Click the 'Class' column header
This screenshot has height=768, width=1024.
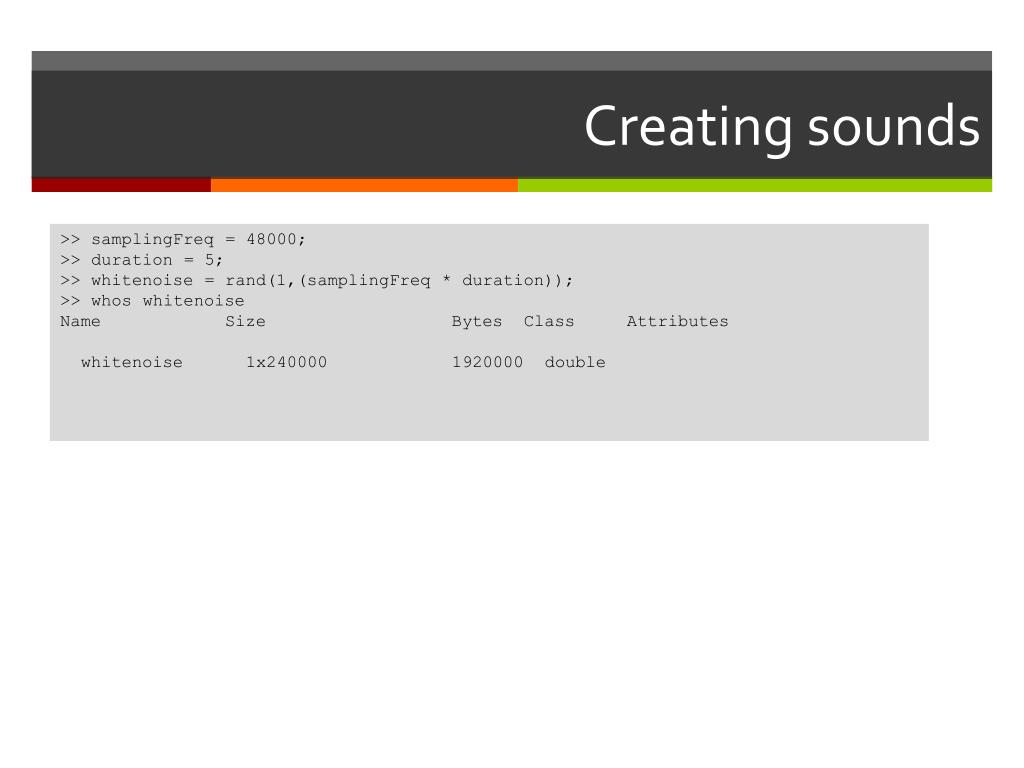pos(549,321)
